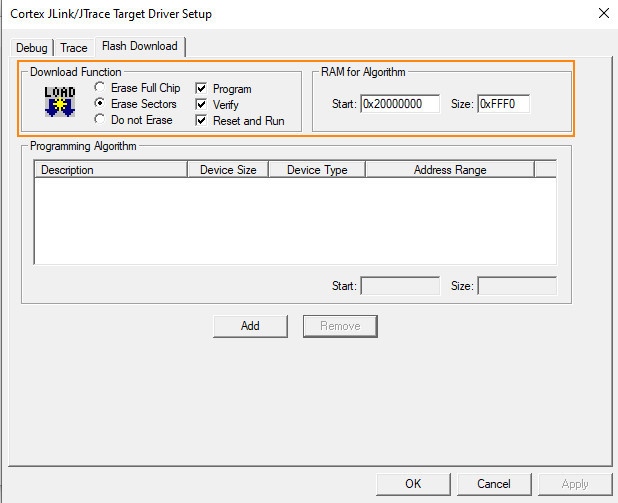The image size is (618, 503).
Task: Close the Target Driver Setup dialog
Action: coord(602,14)
